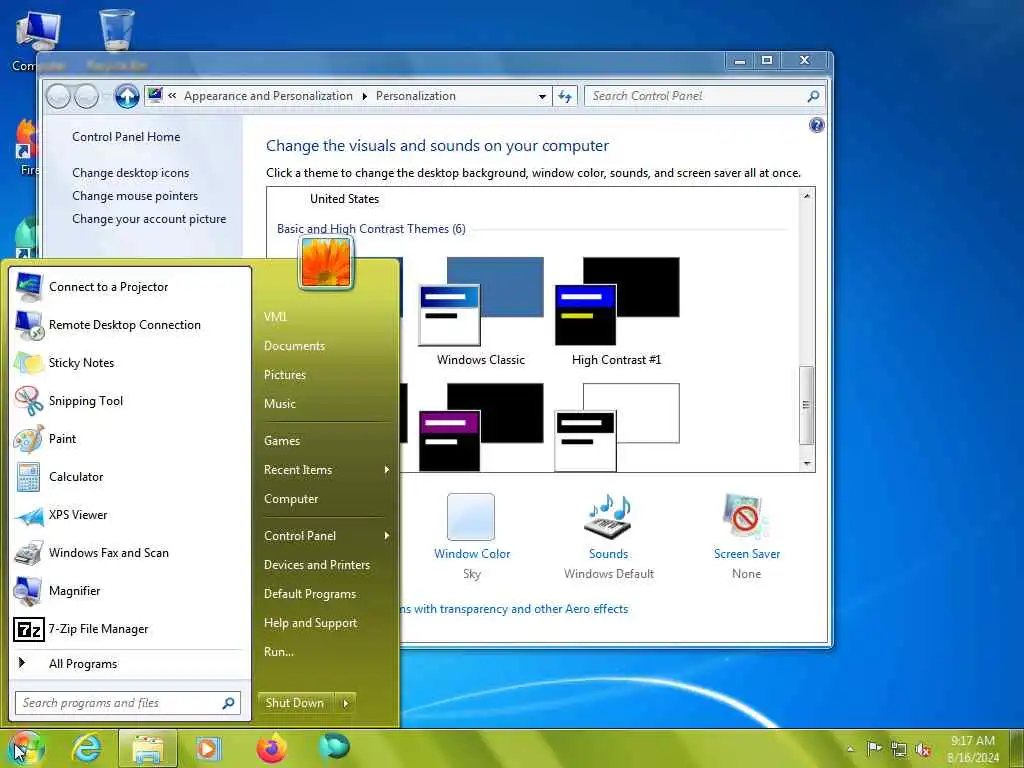Image resolution: width=1024 pixels, height=768 pixels.
Task: Open Games from Start menu
Action: [x=281, y=441]
